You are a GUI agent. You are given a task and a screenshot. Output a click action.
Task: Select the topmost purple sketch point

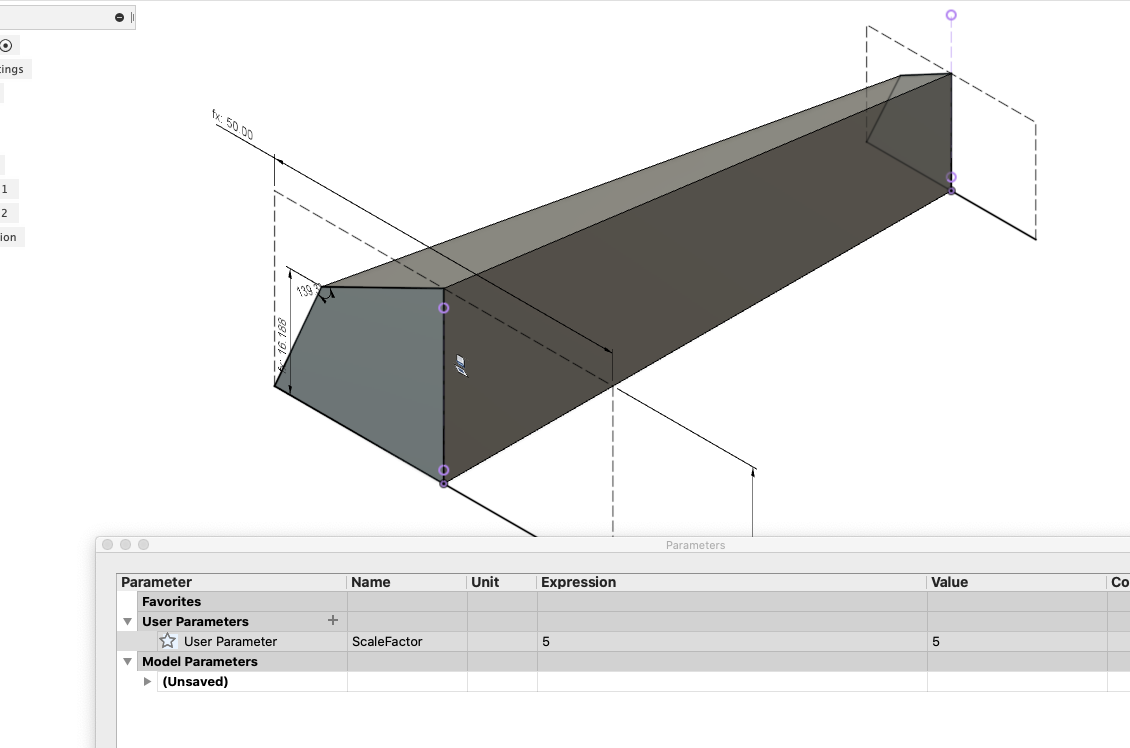pos(951,15)
